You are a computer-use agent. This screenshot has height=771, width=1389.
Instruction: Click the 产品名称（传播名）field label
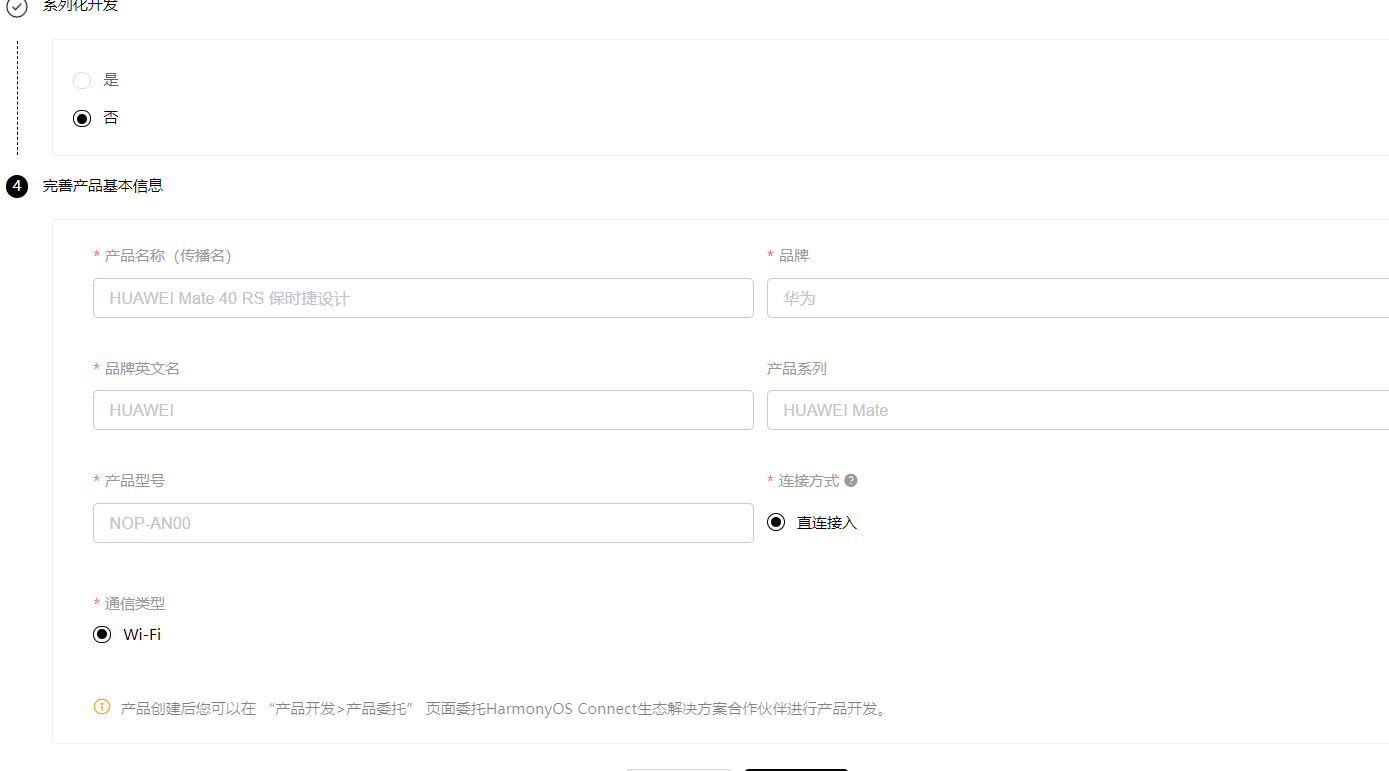point(168,256)
